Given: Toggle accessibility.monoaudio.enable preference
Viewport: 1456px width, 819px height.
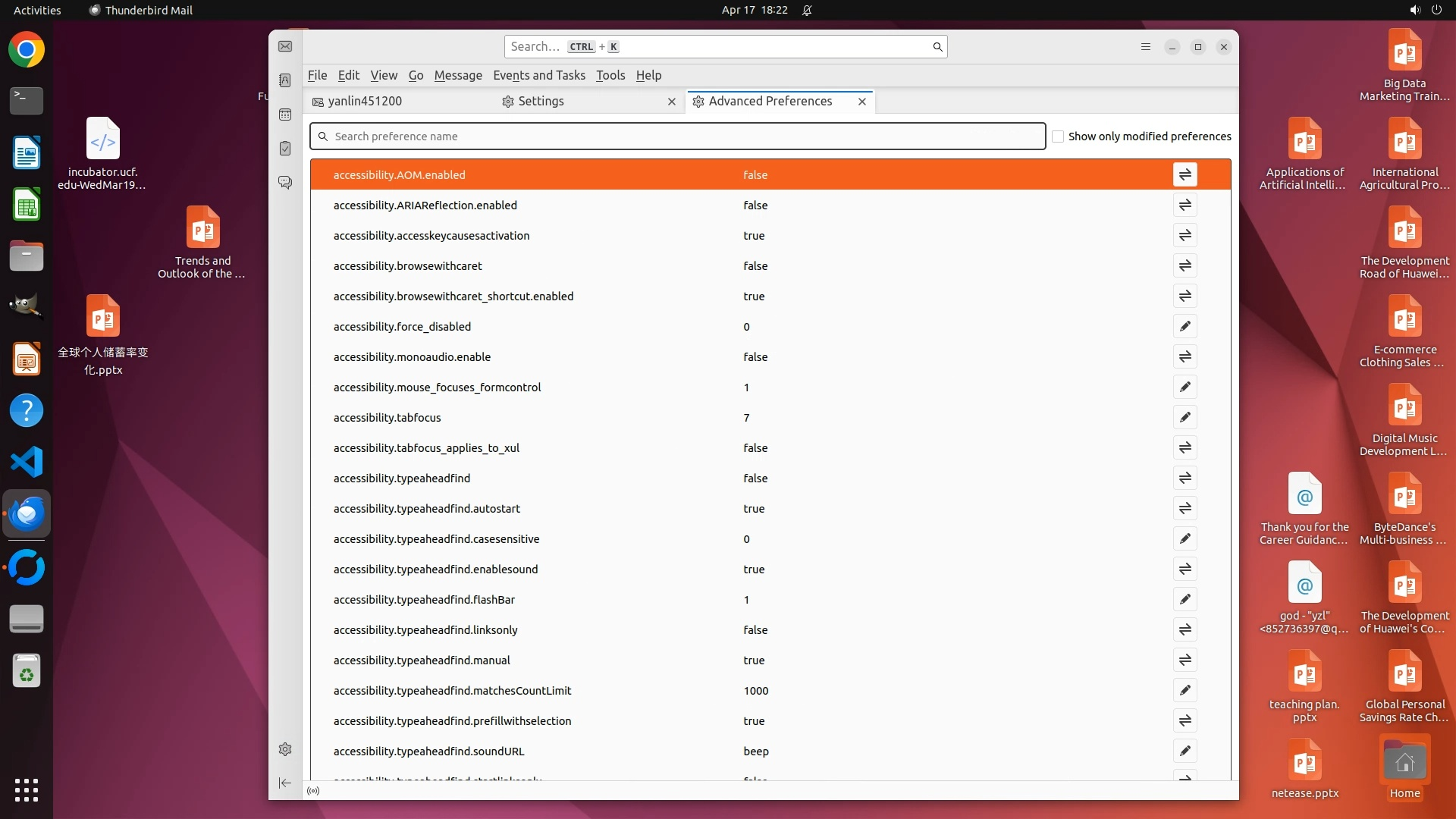Looking at the screenshot, I should click(1185, 356).
